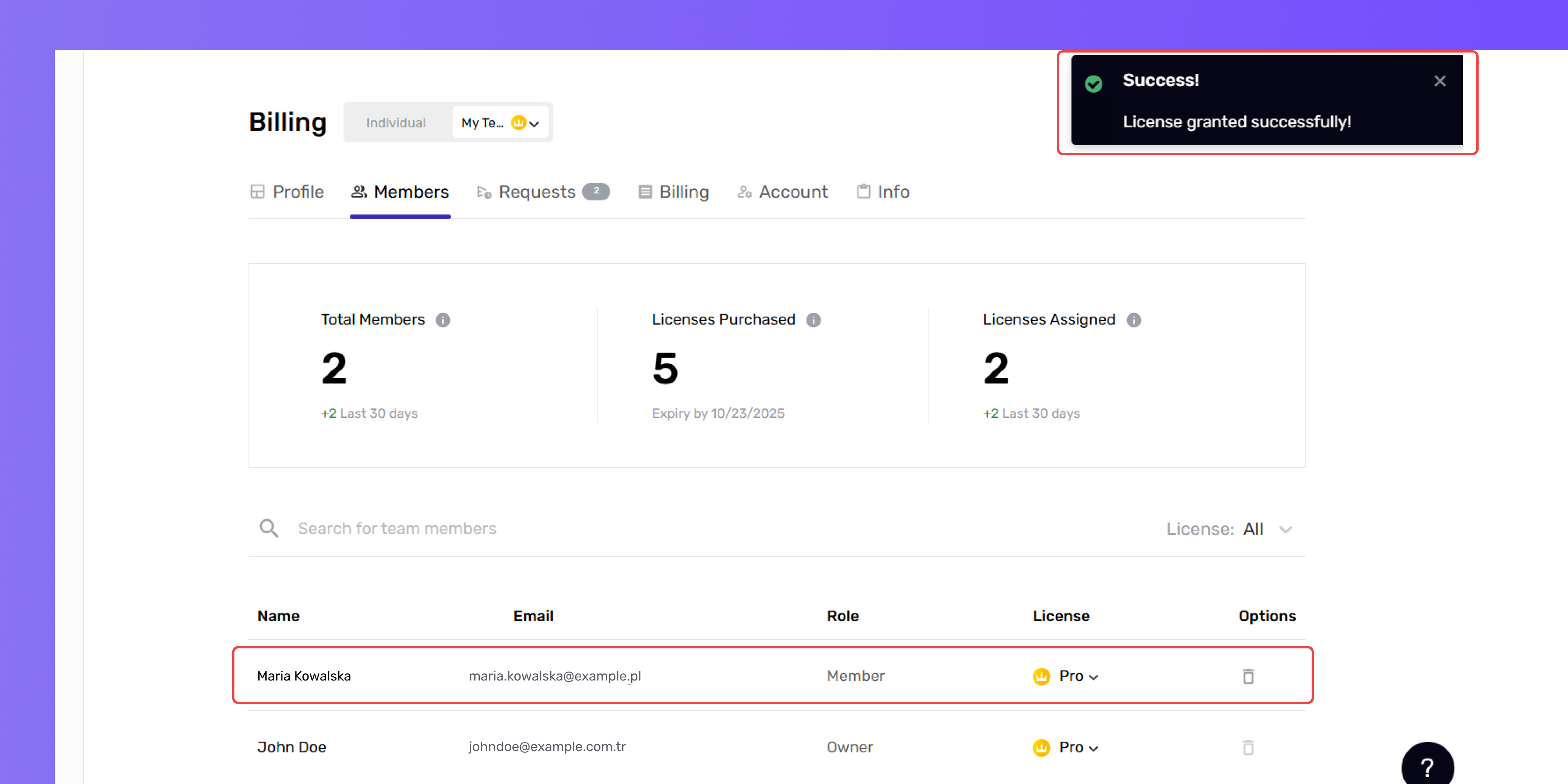Viewport: 1568px width, 784px height.
Task: Switch to the Individual billing toggle
Action: [x=396, y=122]
